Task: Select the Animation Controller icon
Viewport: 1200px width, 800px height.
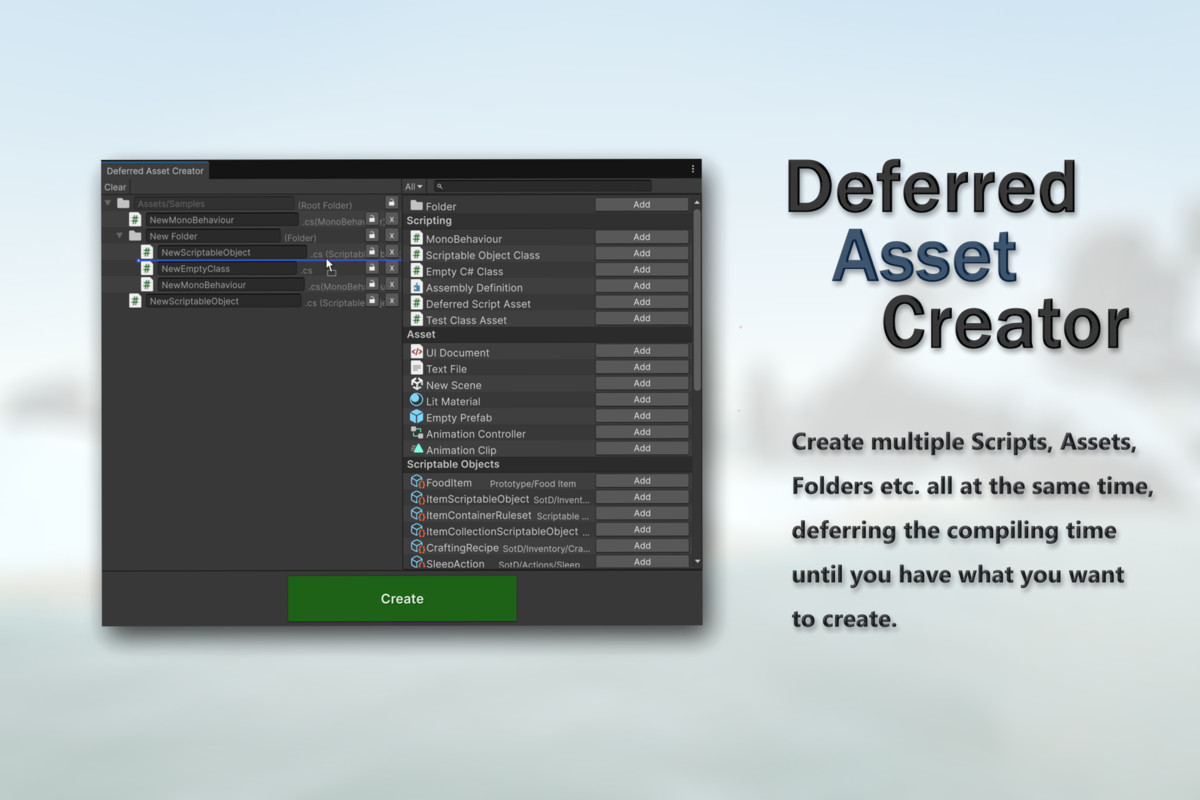Action: [416, 432]
